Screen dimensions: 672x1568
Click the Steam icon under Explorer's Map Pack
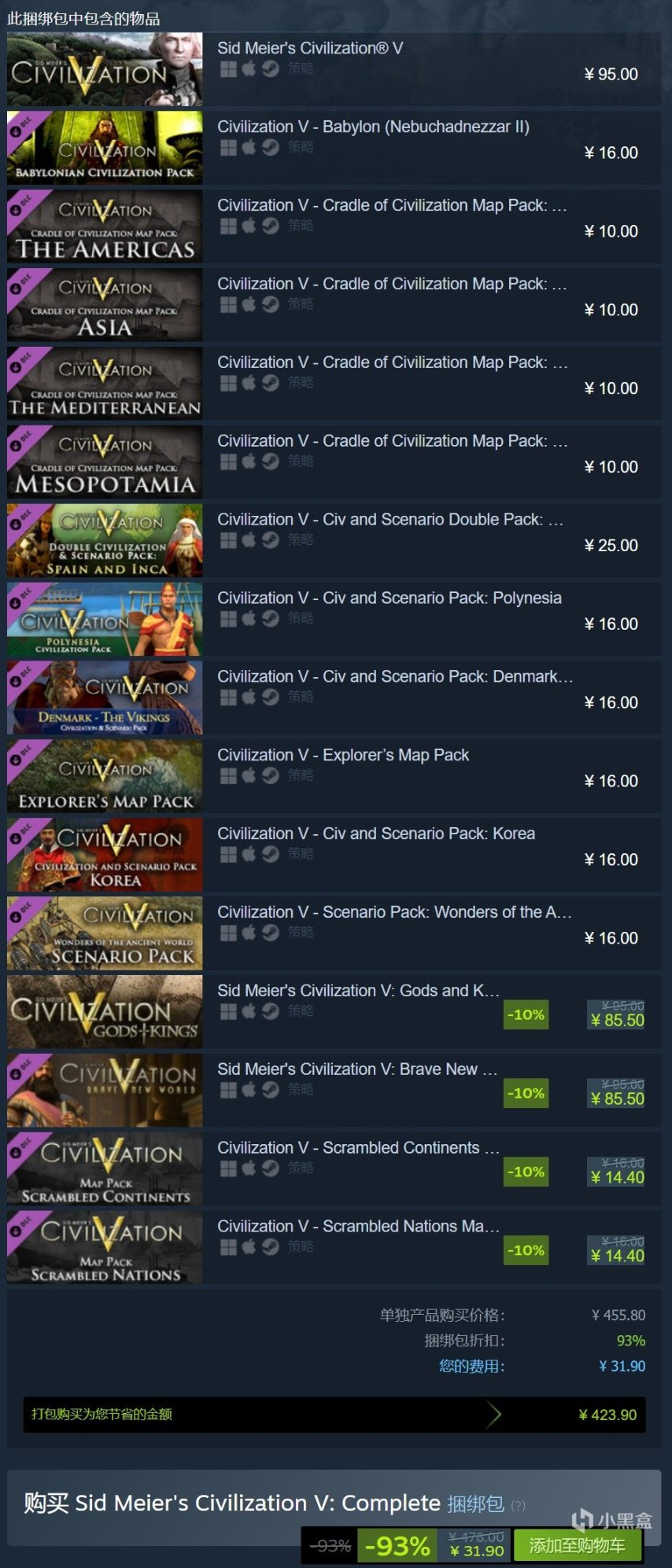[x=270, y=776]
